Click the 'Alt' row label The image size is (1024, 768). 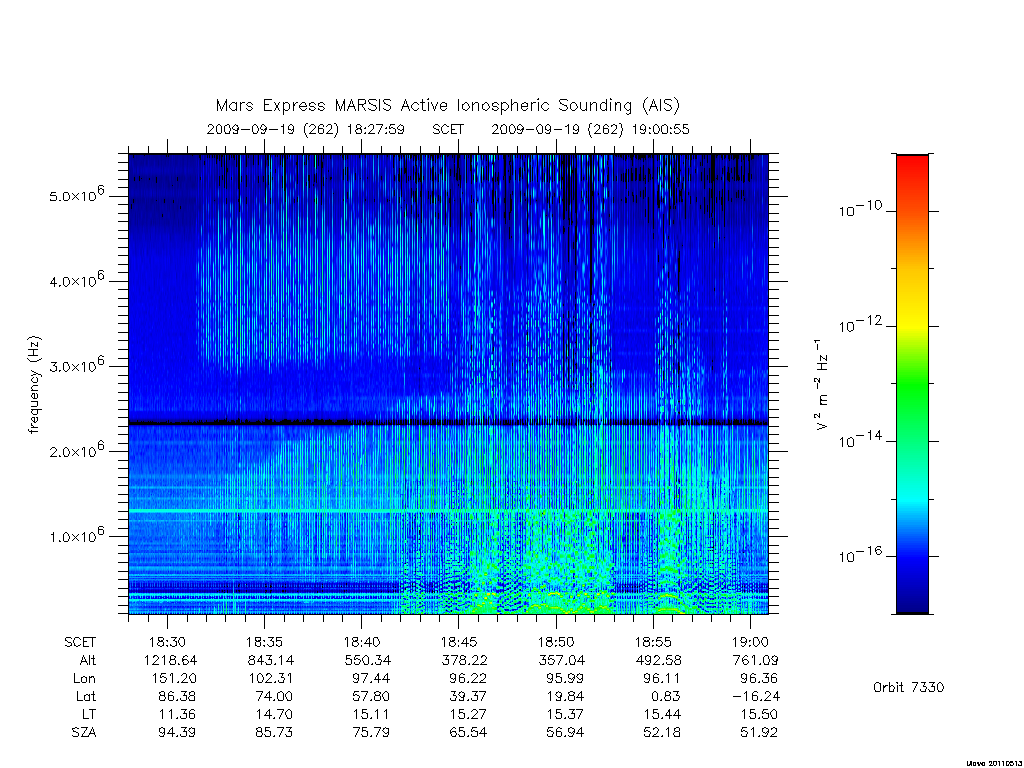88,660
